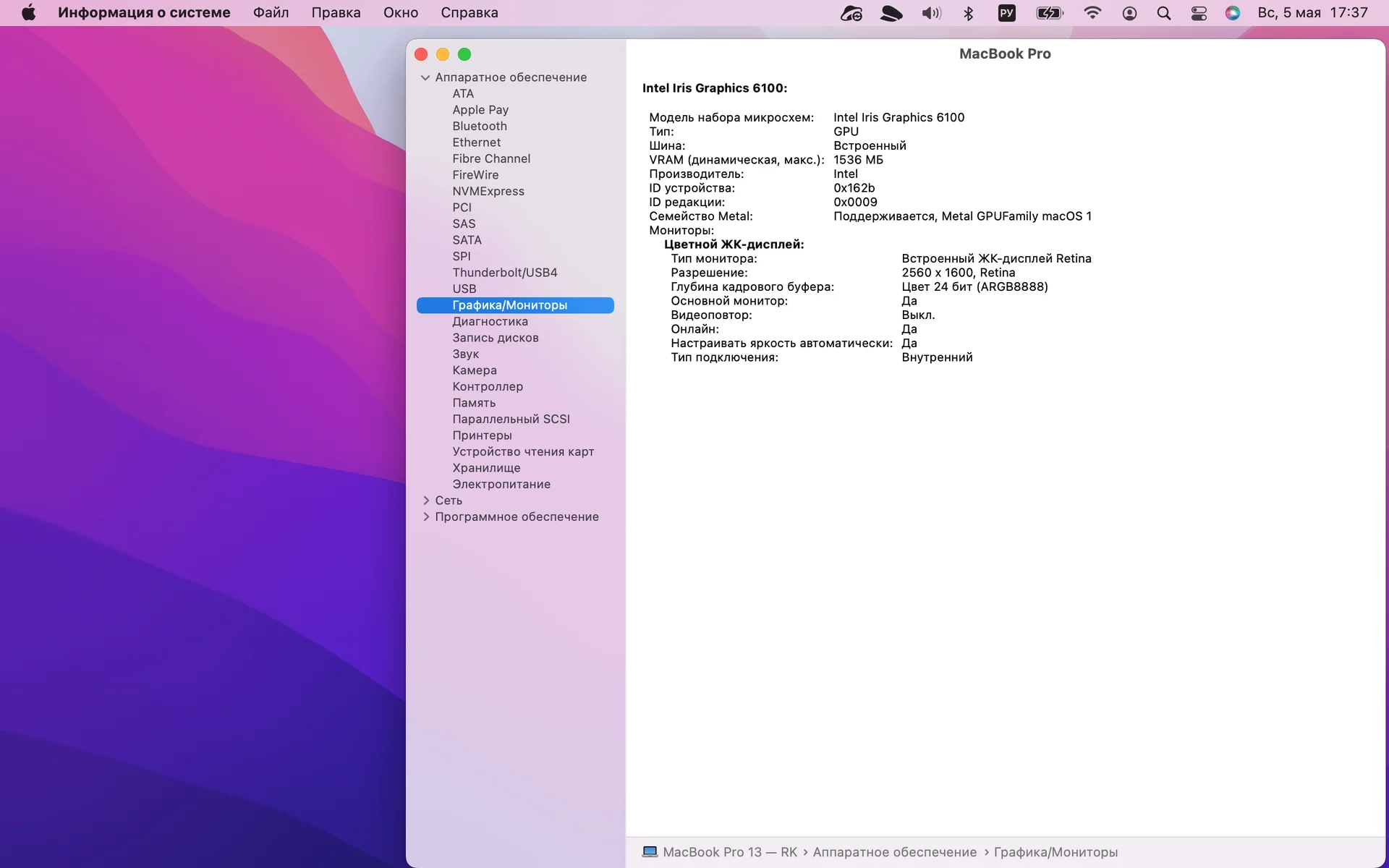This screenshot has width=1389, height=868.
Task: Switch input source via РУ icon
Action: click(1006, 13)
